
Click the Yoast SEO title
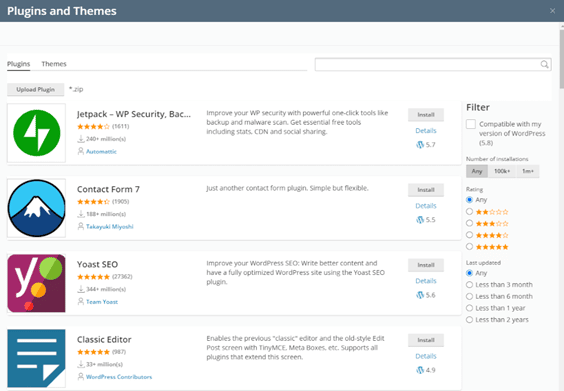[x=97, y=264]
